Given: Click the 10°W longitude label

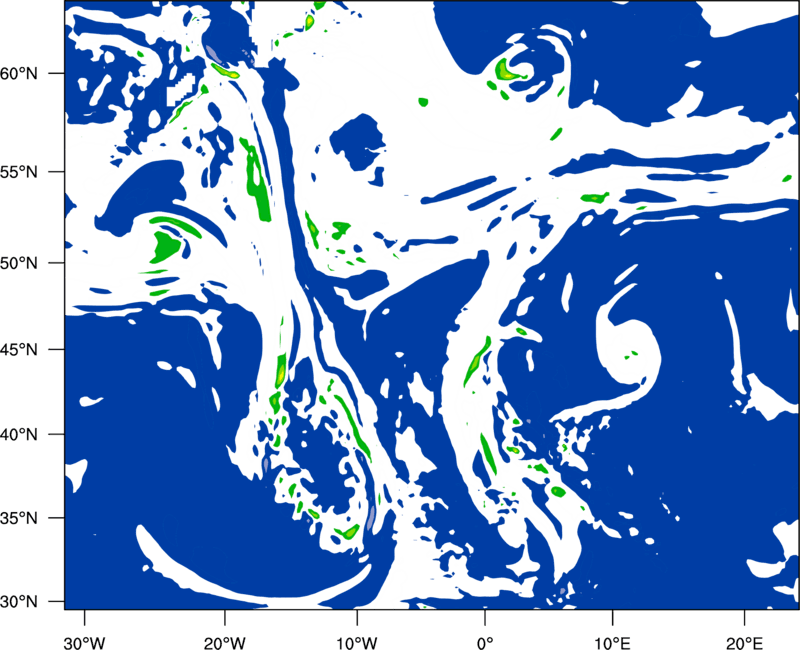Looking at the screenshot, I should [x=356, y=643].
